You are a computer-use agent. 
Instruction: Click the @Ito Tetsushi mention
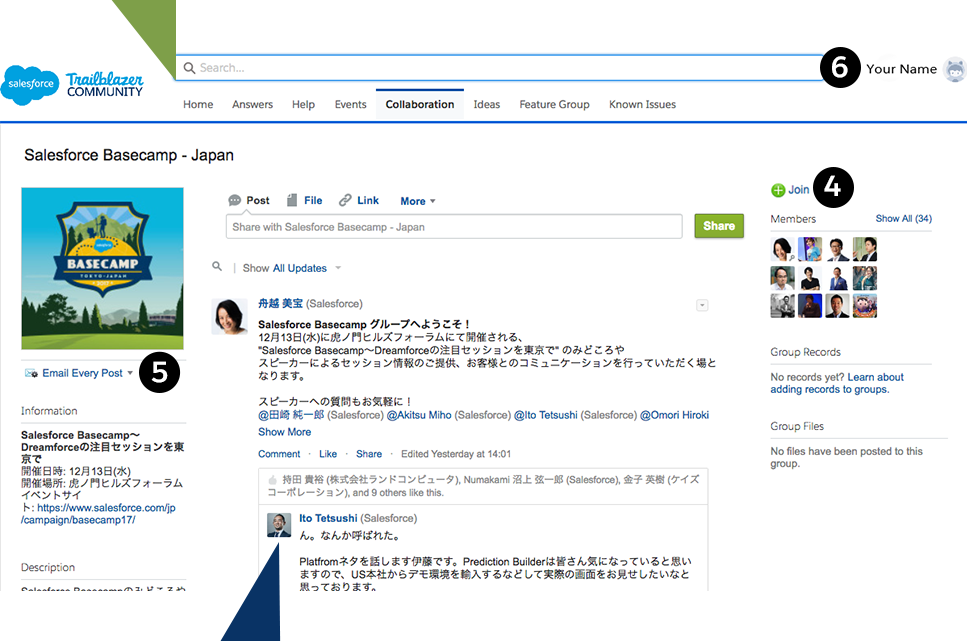pyautogui.click(x=546, y=415)
